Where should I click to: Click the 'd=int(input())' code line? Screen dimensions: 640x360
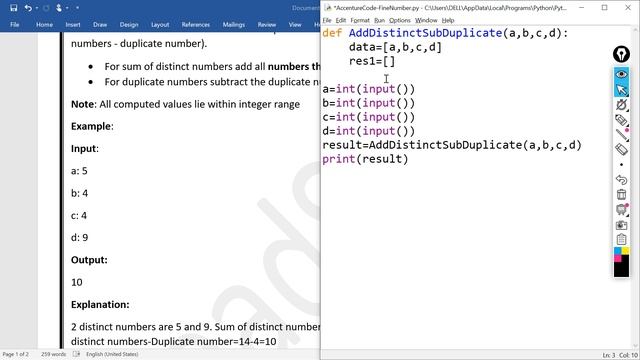tap(368, 131)
